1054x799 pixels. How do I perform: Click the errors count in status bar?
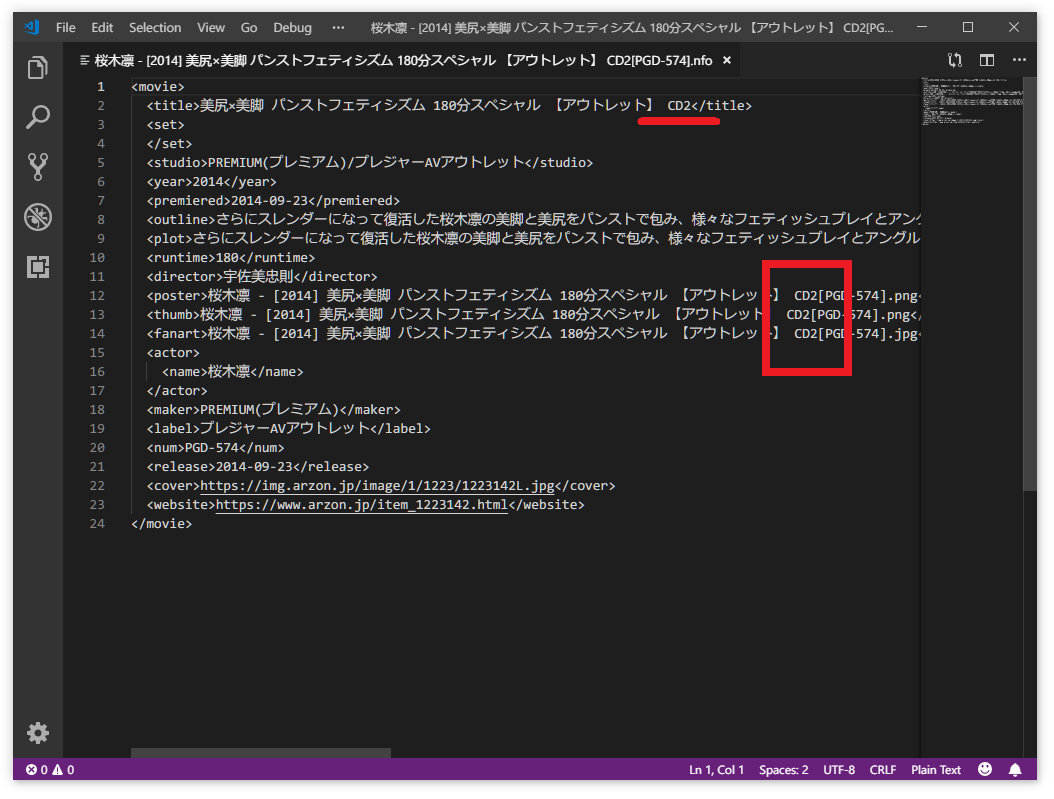(x=37, y=770)
